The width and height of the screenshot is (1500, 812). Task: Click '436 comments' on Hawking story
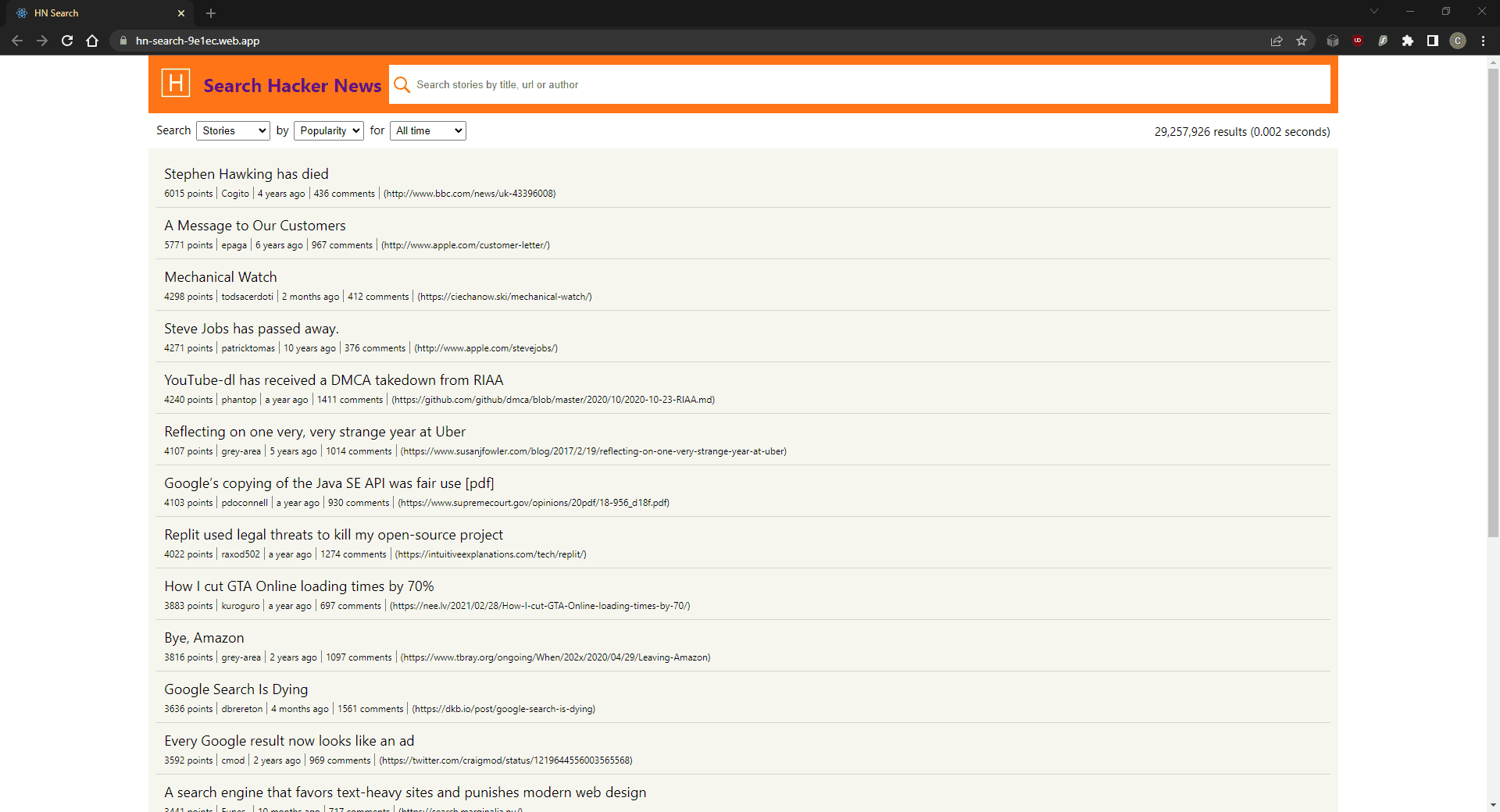click(344, 194)
